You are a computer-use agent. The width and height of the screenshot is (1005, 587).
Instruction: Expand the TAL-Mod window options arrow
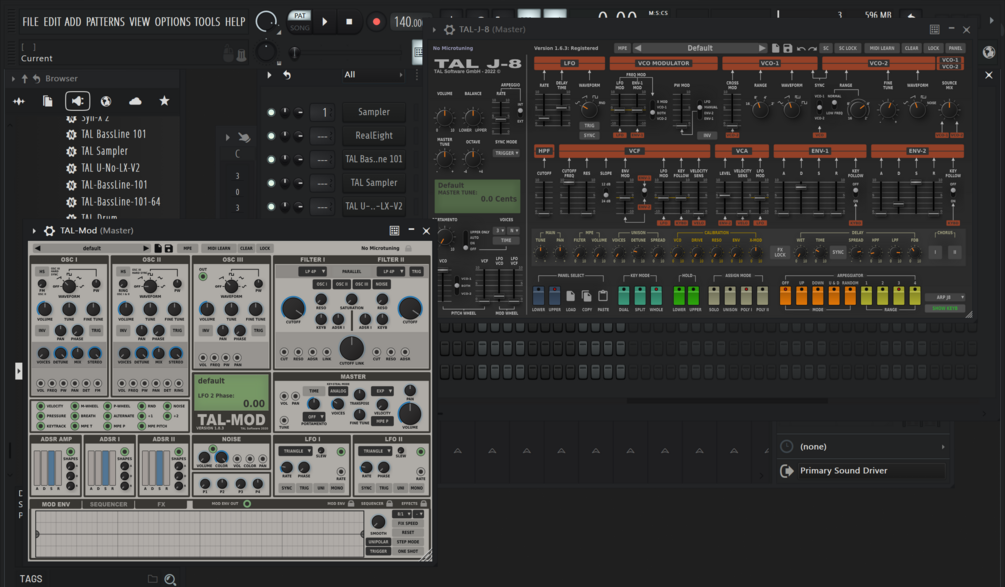click(x=34, y=231)
